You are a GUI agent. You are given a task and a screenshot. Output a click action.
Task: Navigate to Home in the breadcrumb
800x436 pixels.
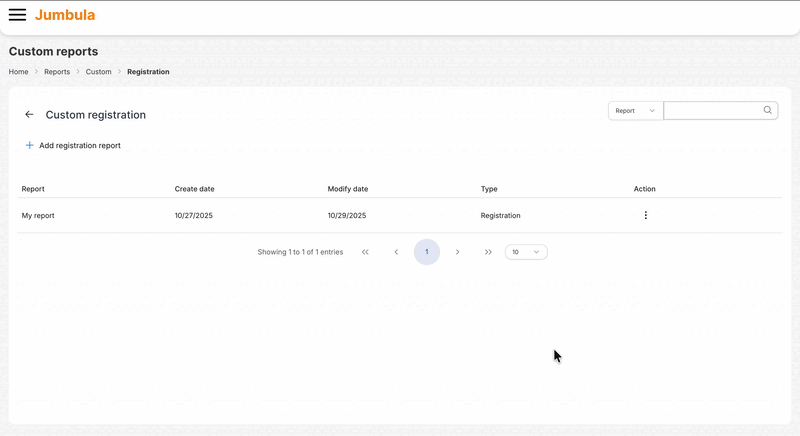click(x=18, y=72)
